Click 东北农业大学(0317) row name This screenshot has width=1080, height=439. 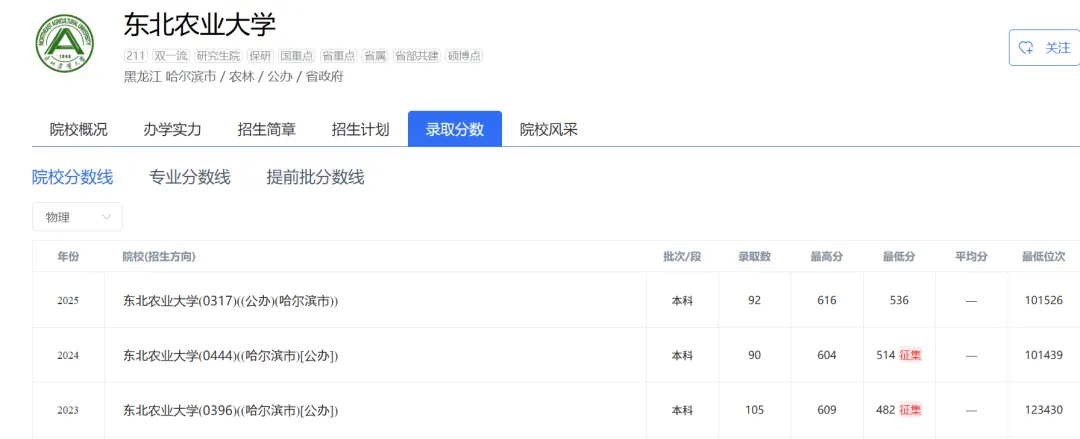point(231,300)
